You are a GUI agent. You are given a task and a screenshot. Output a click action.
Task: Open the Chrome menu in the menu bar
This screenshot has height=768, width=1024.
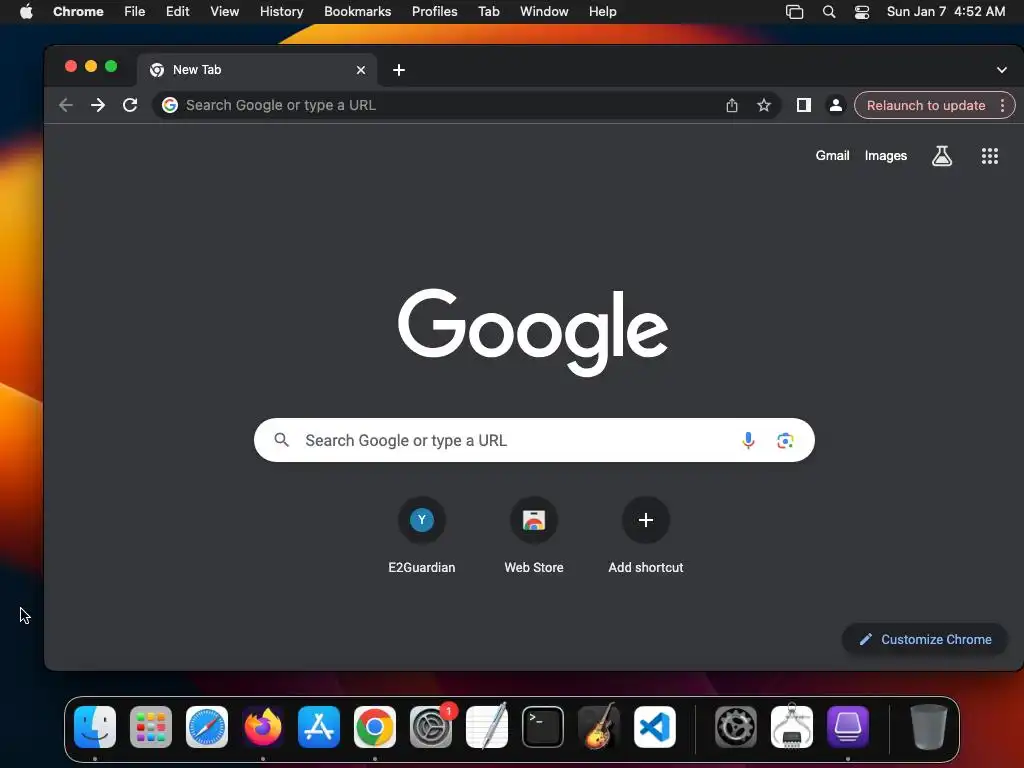(78, 12)
